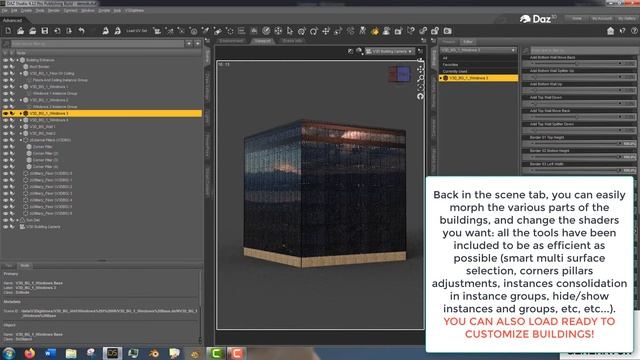Switch to the Editor tab
The image size is (640, 360).
468,42
